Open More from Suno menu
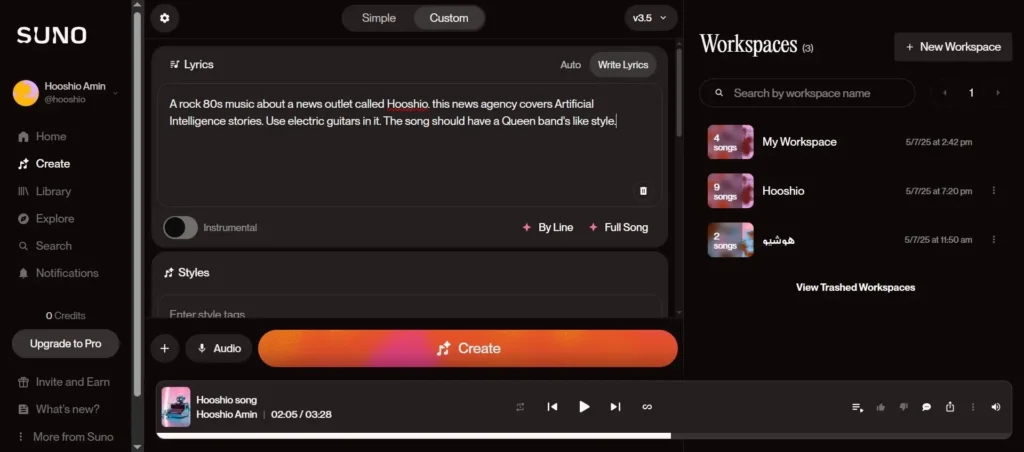Viewport: 1024px width, 452px height. click(65, 437)
